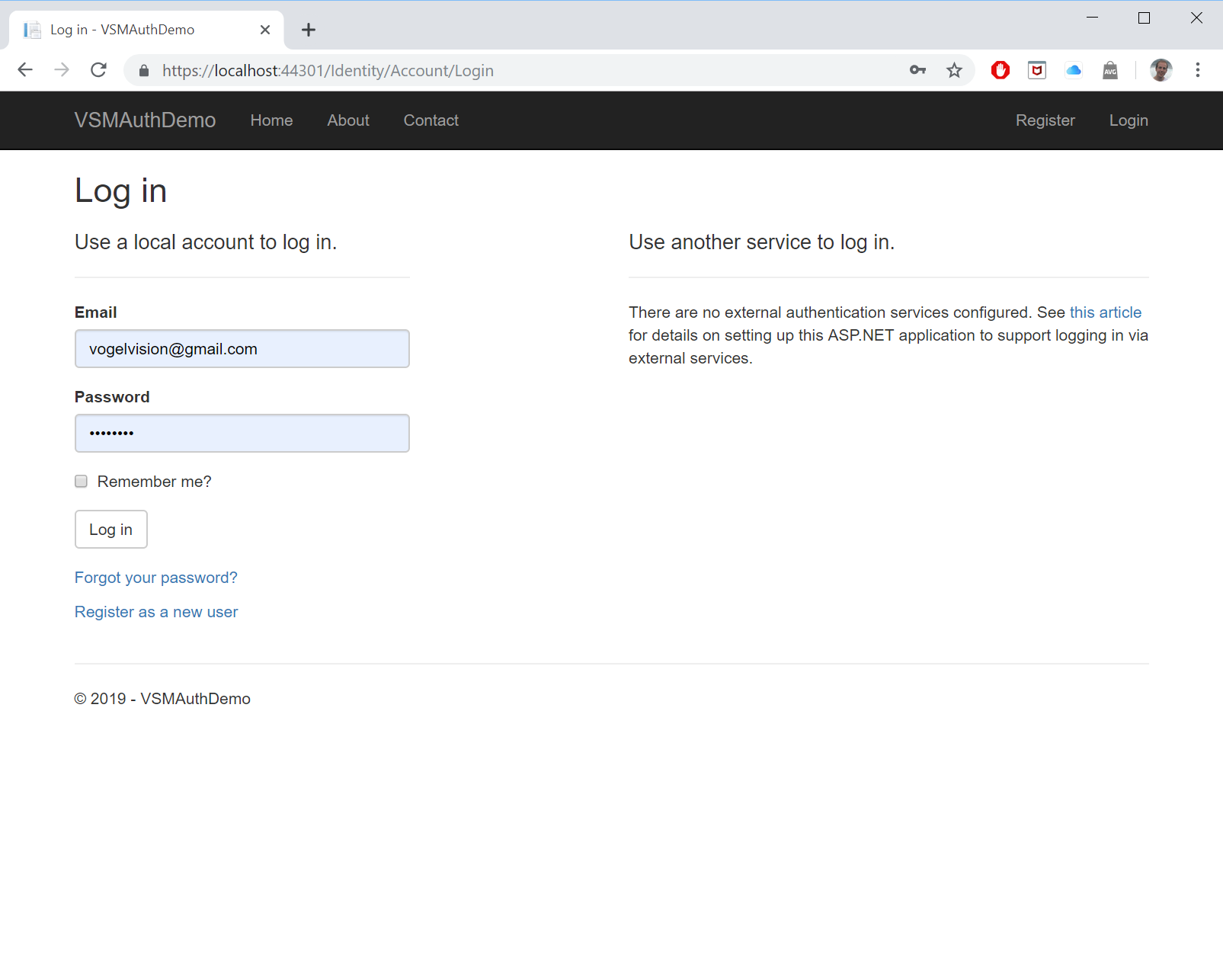Screen dimensions: 1223x980
Task: Click into the Email field
Action: [242, 349]
